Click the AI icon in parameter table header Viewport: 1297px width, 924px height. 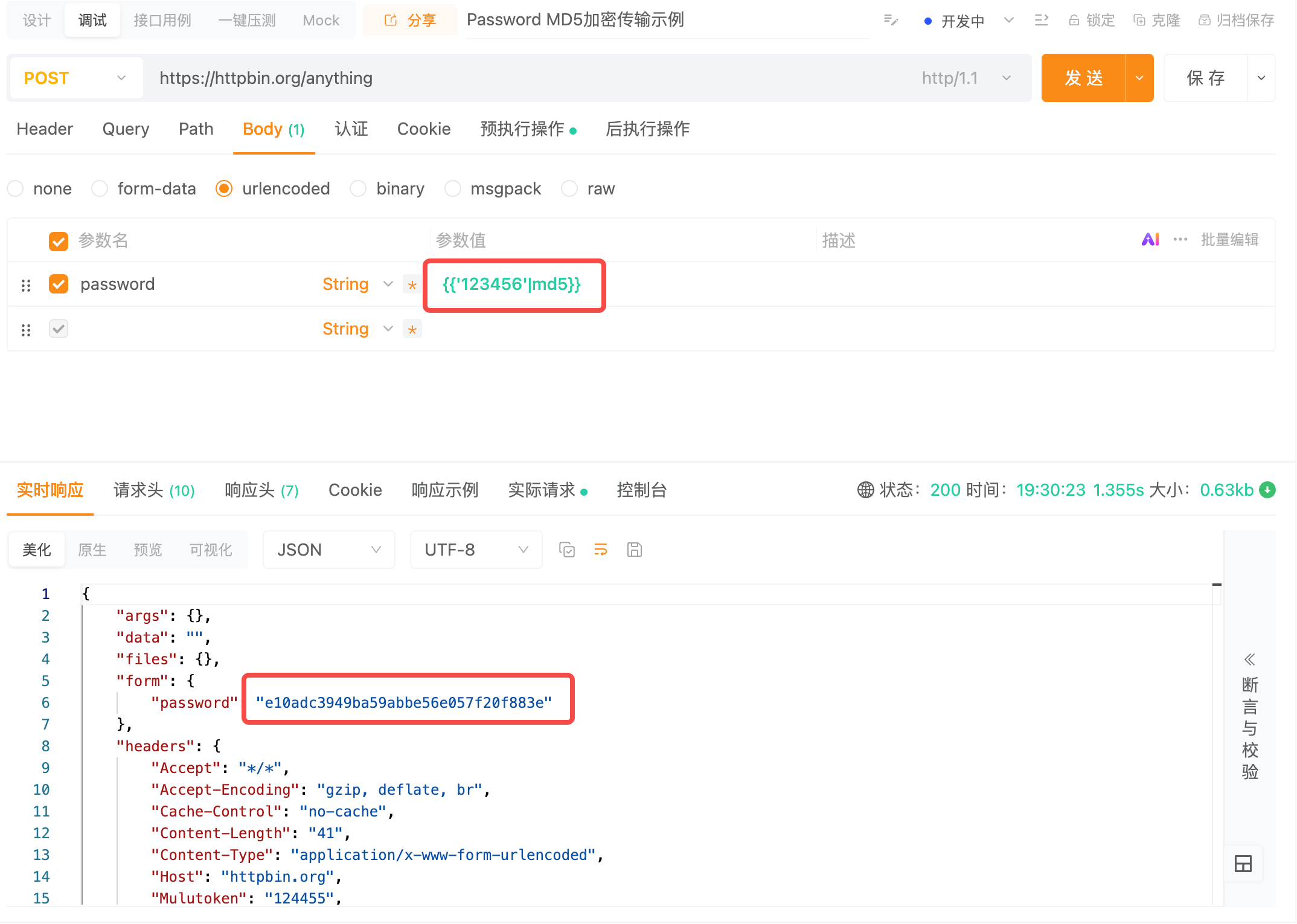pos(1150,240)
